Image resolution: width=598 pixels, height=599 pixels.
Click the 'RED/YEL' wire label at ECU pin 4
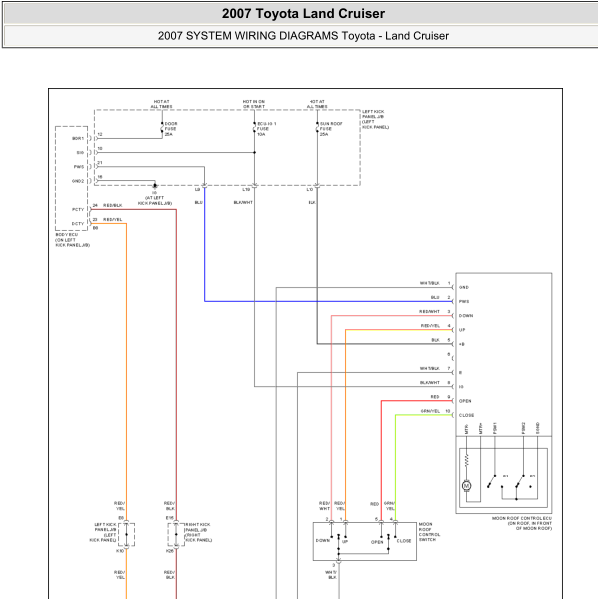430,326
